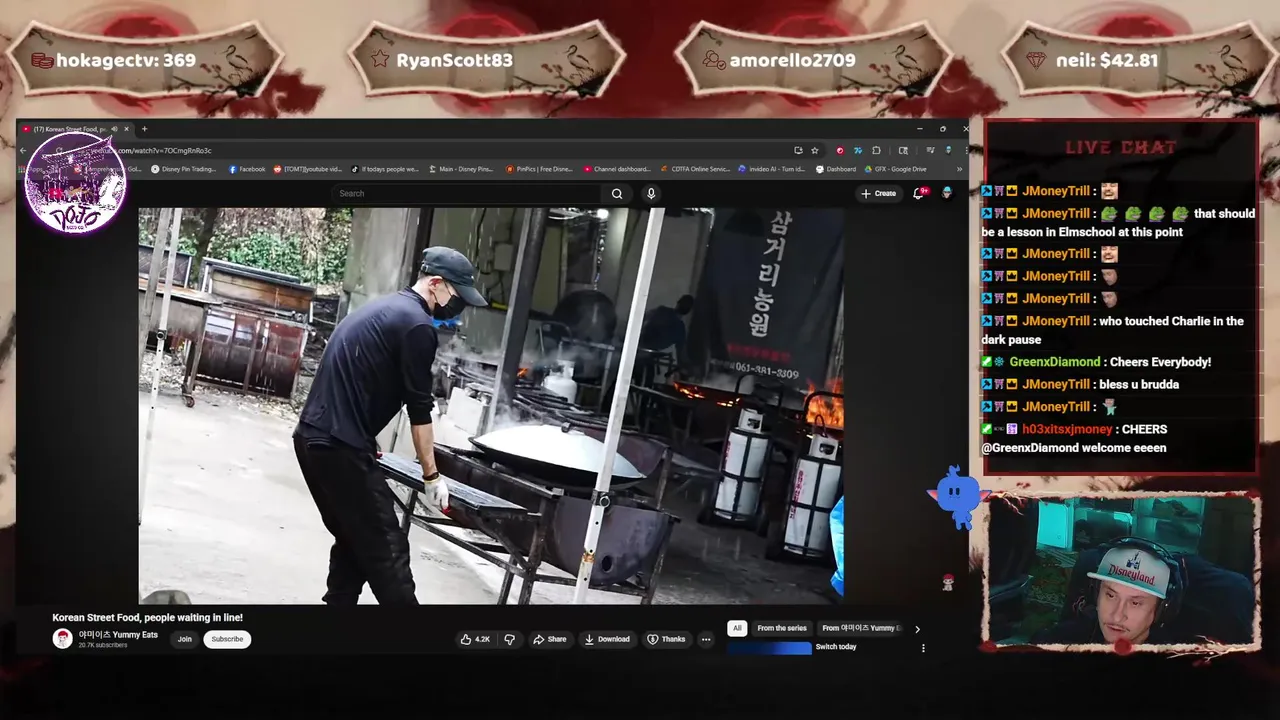Image resolution: width=1280 pixels, height=720 pixels.
Task: Open Invideo AI bookmark
Action: (771, 169)
